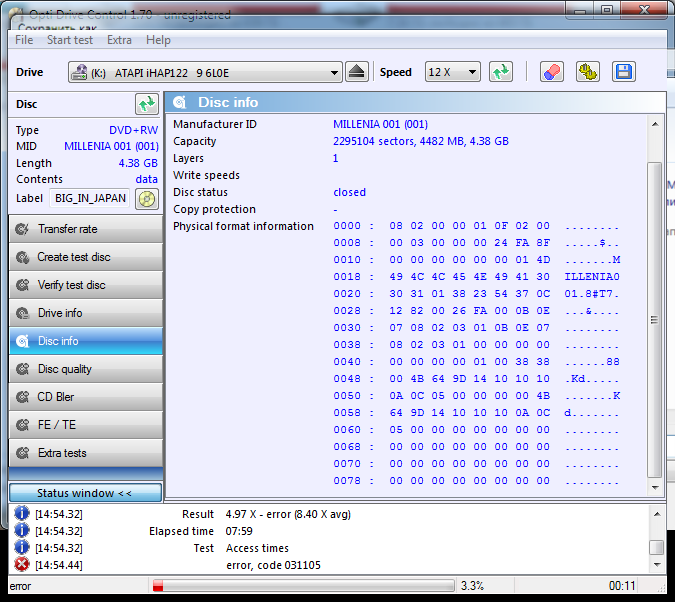Viewport: 675px width, 602px height.
Task: Open the Drive selection dropdown
Action: click(205, 73)
